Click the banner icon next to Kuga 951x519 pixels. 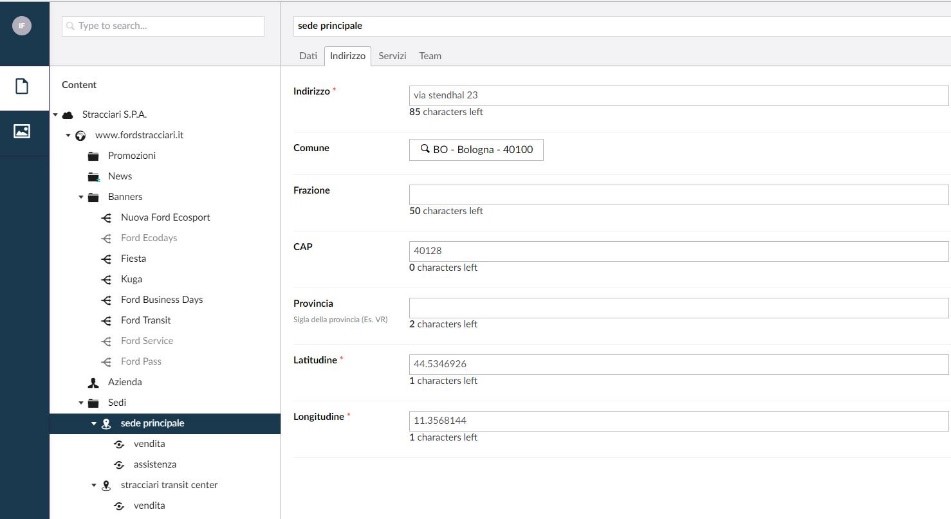click(106, 280)
